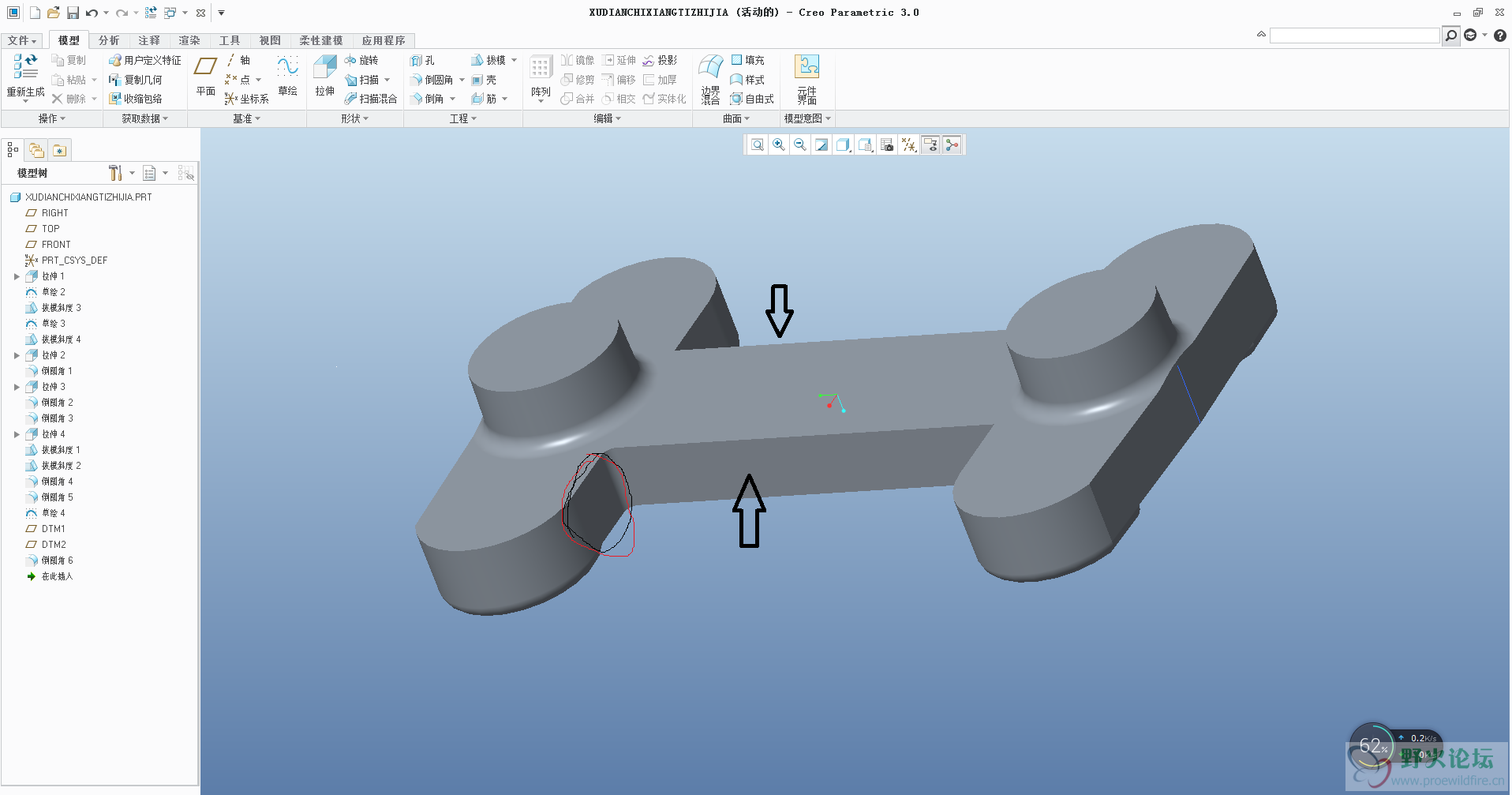Open the 工程 group dropdown
1512x795 pixels.
pos(463,118)
